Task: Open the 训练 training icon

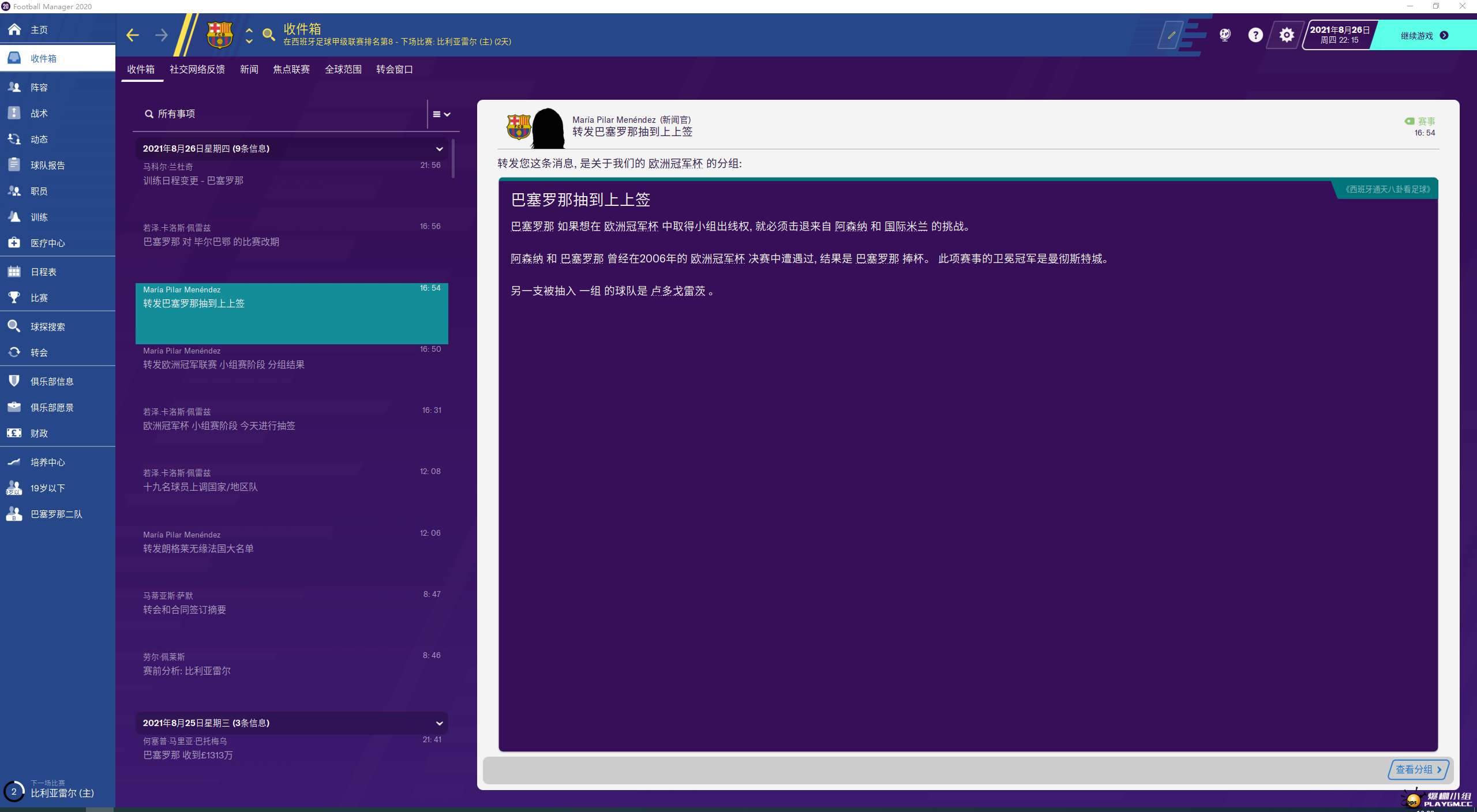Action: [x=14, y=217]
